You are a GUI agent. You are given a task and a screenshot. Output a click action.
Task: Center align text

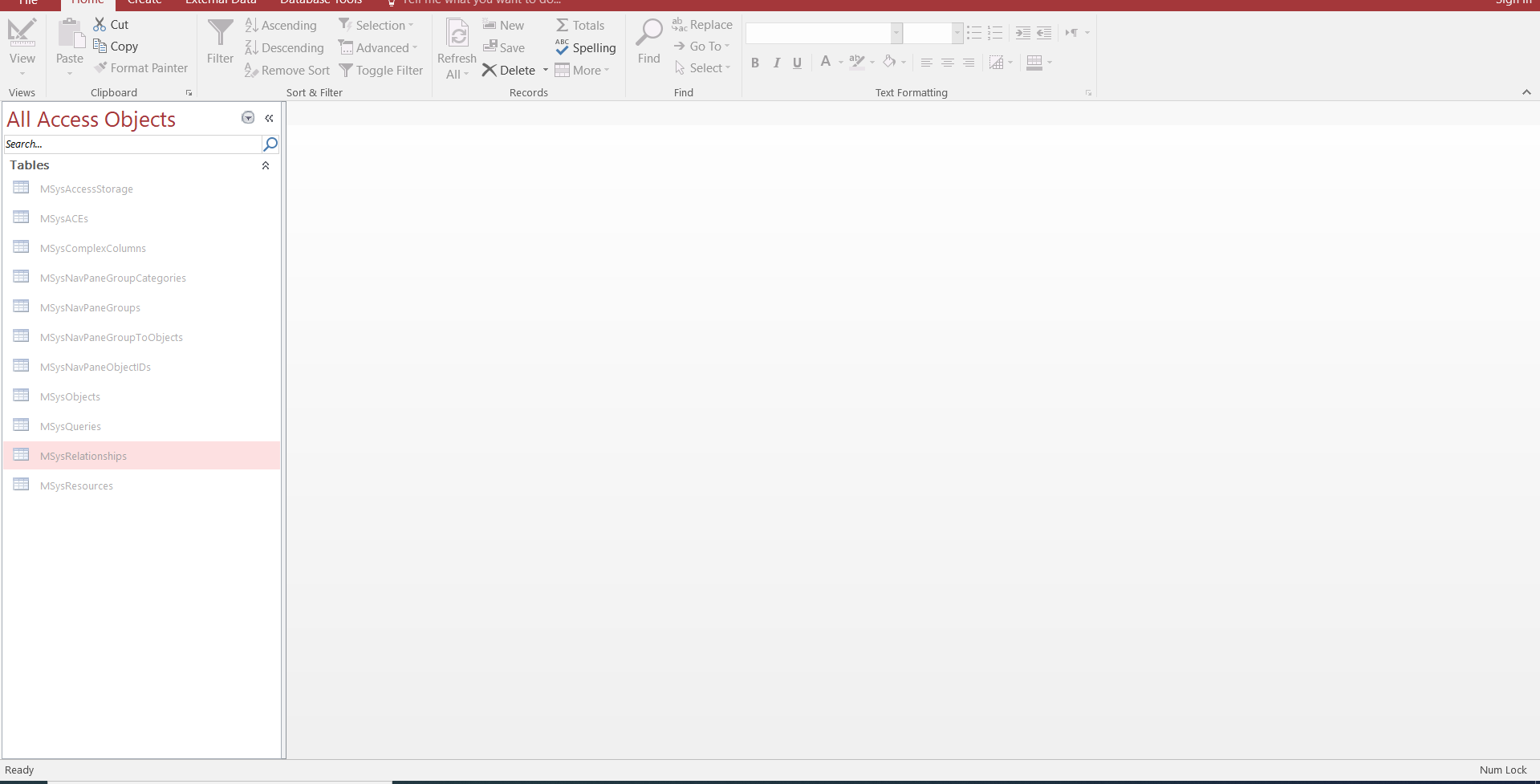[x=947, y=63]
